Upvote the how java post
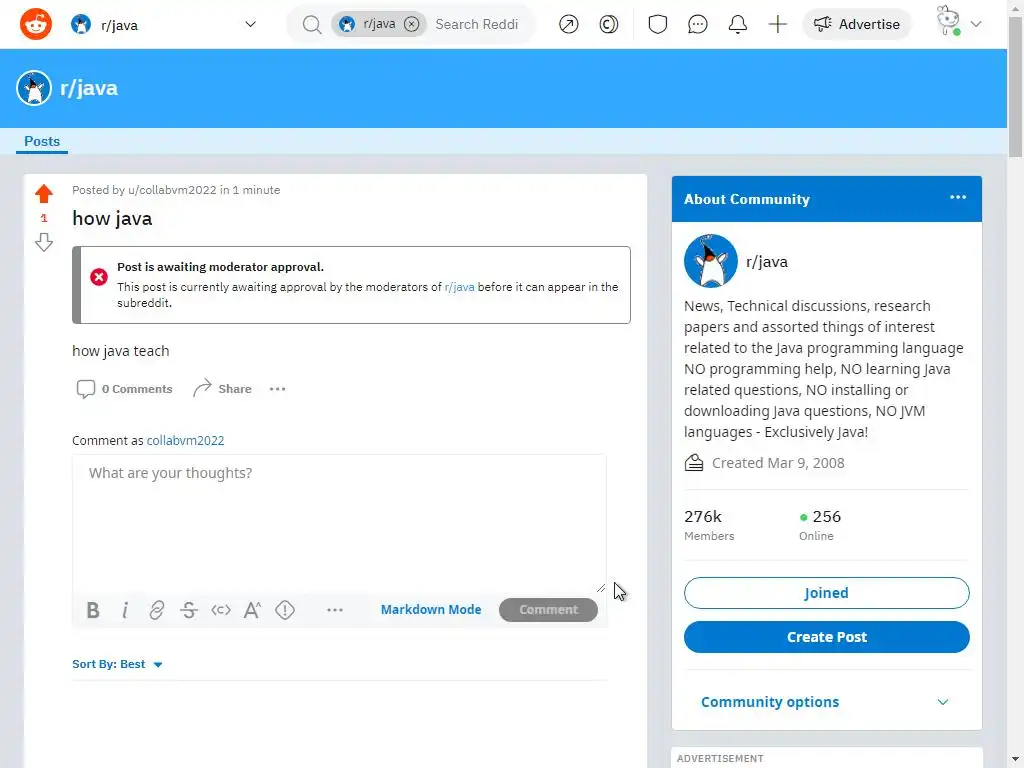This screenshot has width=1024, height=768. pyautogui.click(x=44, y=193)
